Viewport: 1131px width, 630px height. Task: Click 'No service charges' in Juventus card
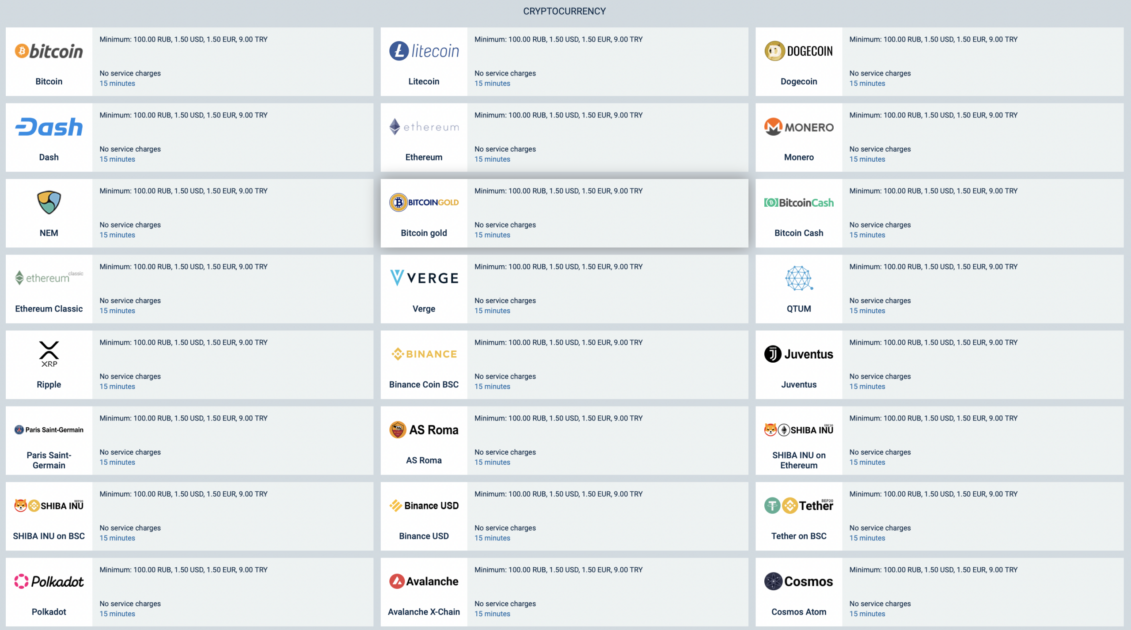click(x=880, y=377)
